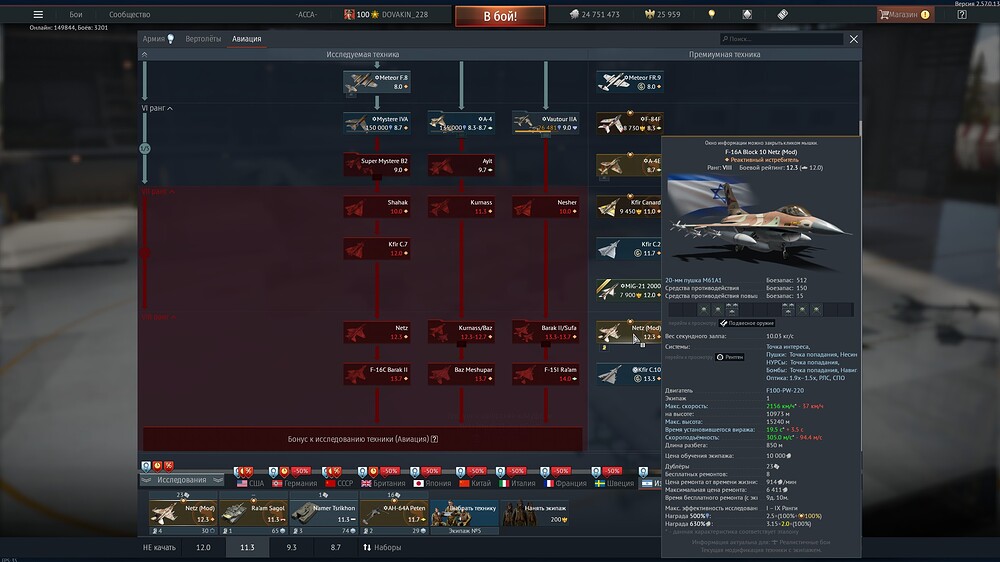Image resolution: width=1000 pixels, height=562 pixels.
Task: Open the DOVAKIN_228 player profile
Action: (x=404, y=14)
